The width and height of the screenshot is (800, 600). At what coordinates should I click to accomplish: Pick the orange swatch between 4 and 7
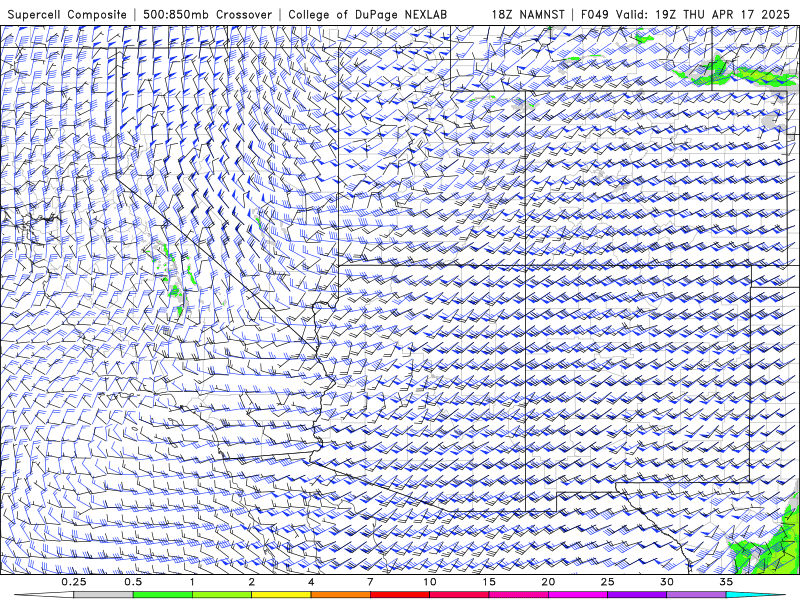click(x=341, y=595)
